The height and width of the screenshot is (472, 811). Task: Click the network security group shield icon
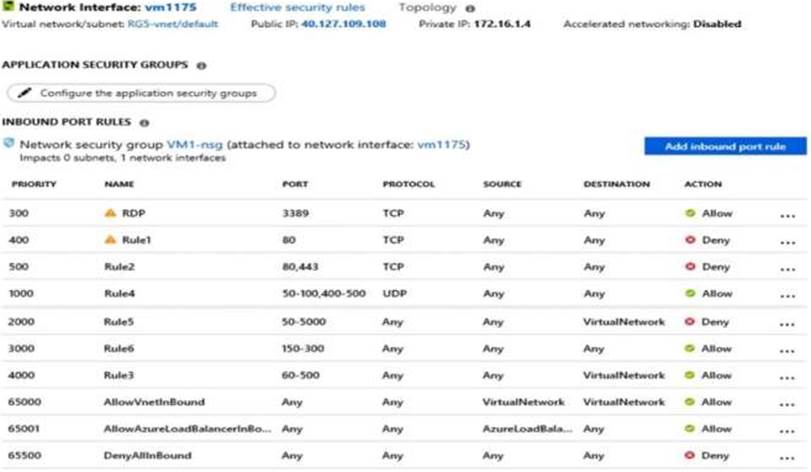point(10,144)
